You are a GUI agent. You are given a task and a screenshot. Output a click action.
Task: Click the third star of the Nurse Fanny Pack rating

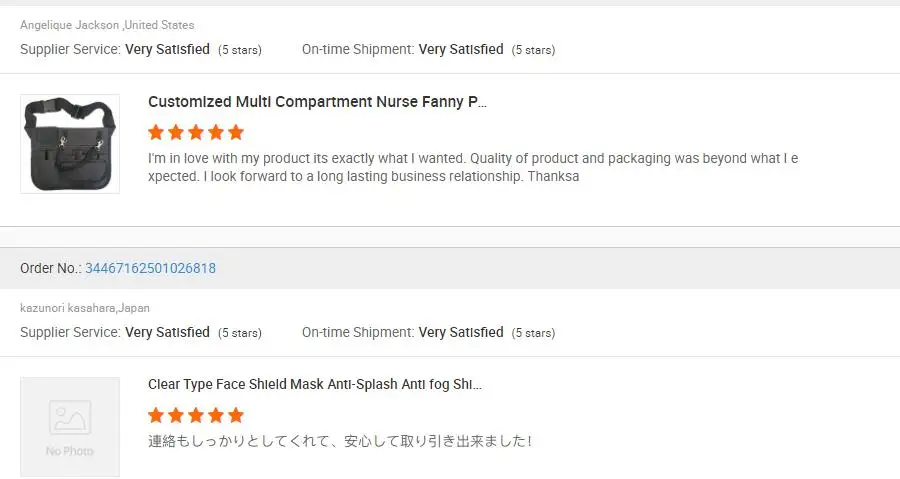click(196, 132)
